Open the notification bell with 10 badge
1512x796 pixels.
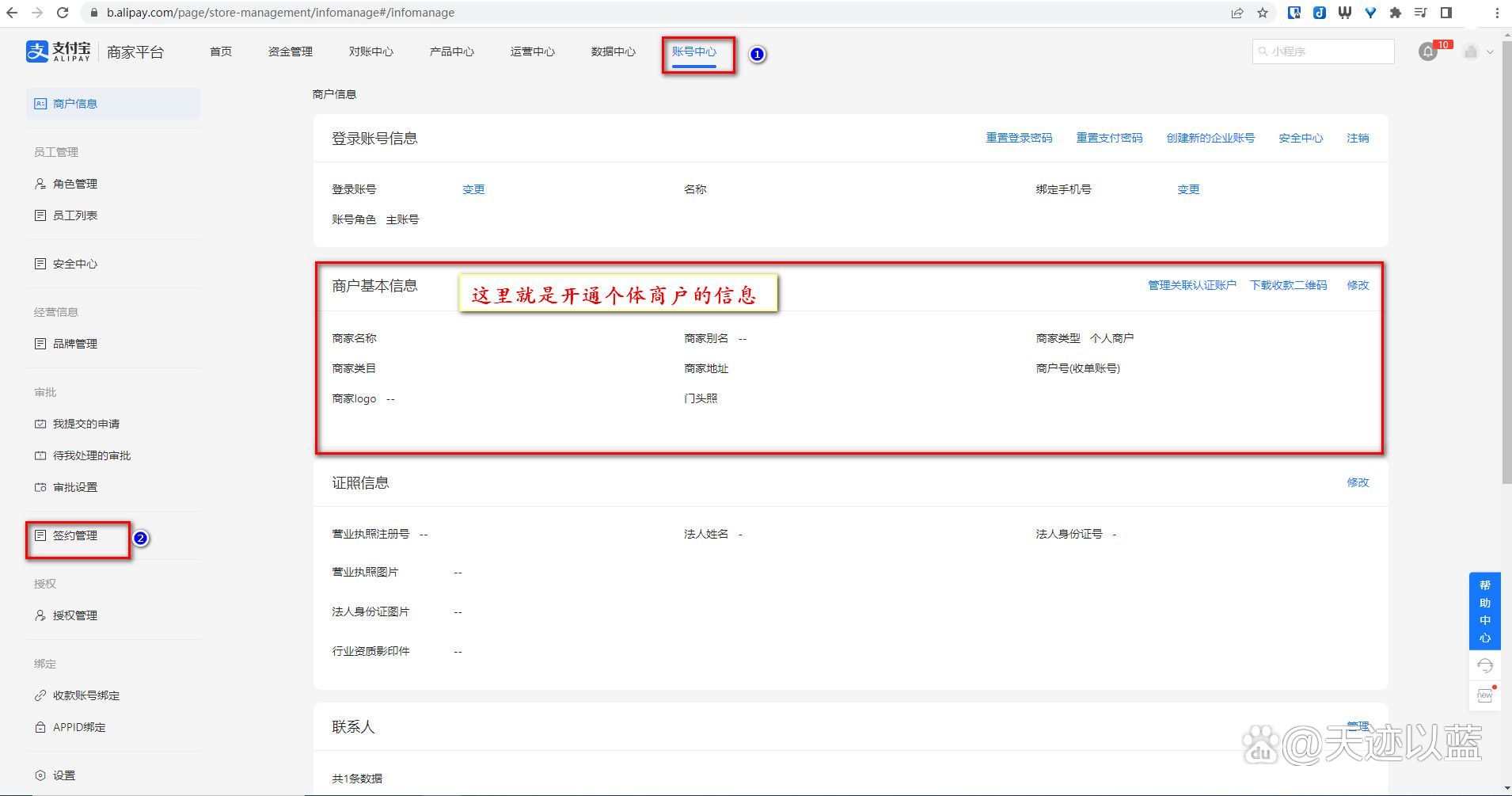point(1428,52)
